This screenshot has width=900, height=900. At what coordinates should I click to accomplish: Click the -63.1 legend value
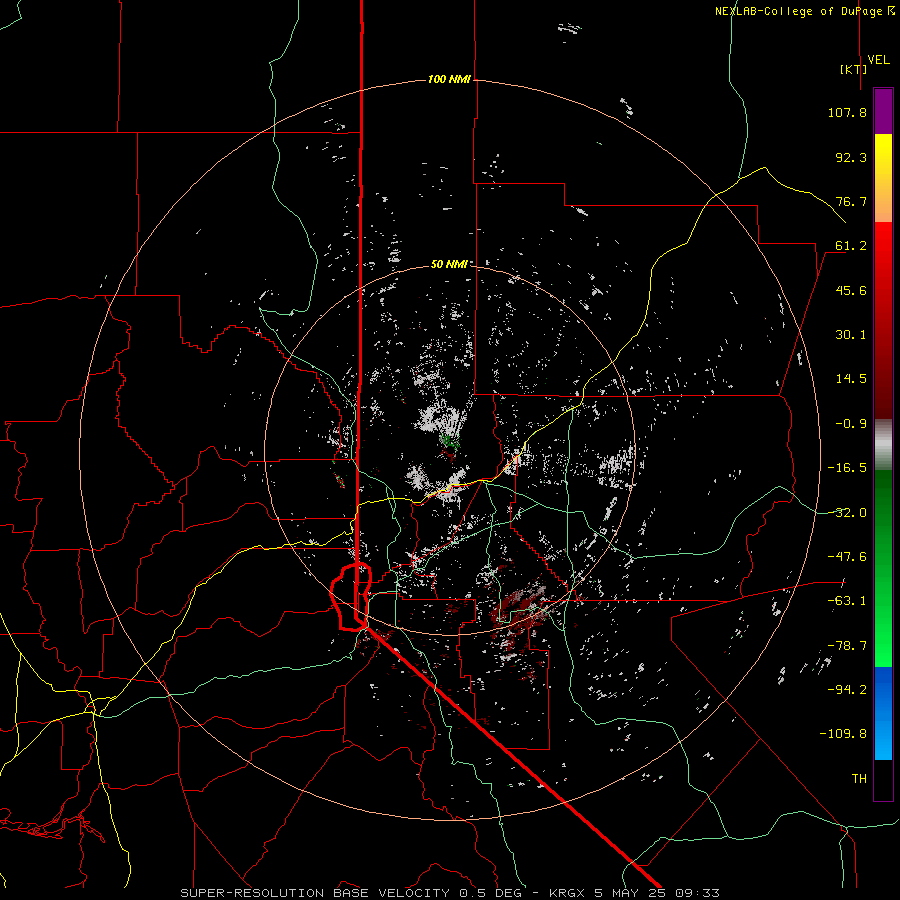pyautogui.click(x=847, y=601)
